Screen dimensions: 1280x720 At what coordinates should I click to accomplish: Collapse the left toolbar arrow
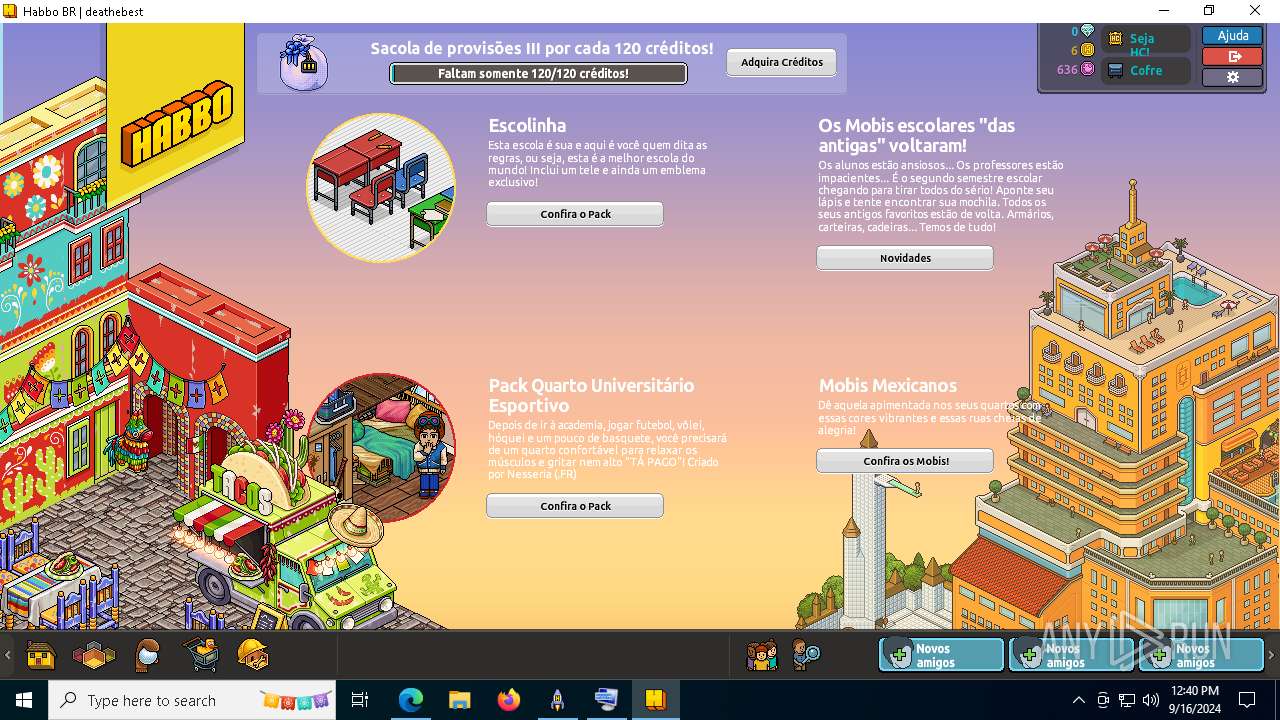(8, 656)
